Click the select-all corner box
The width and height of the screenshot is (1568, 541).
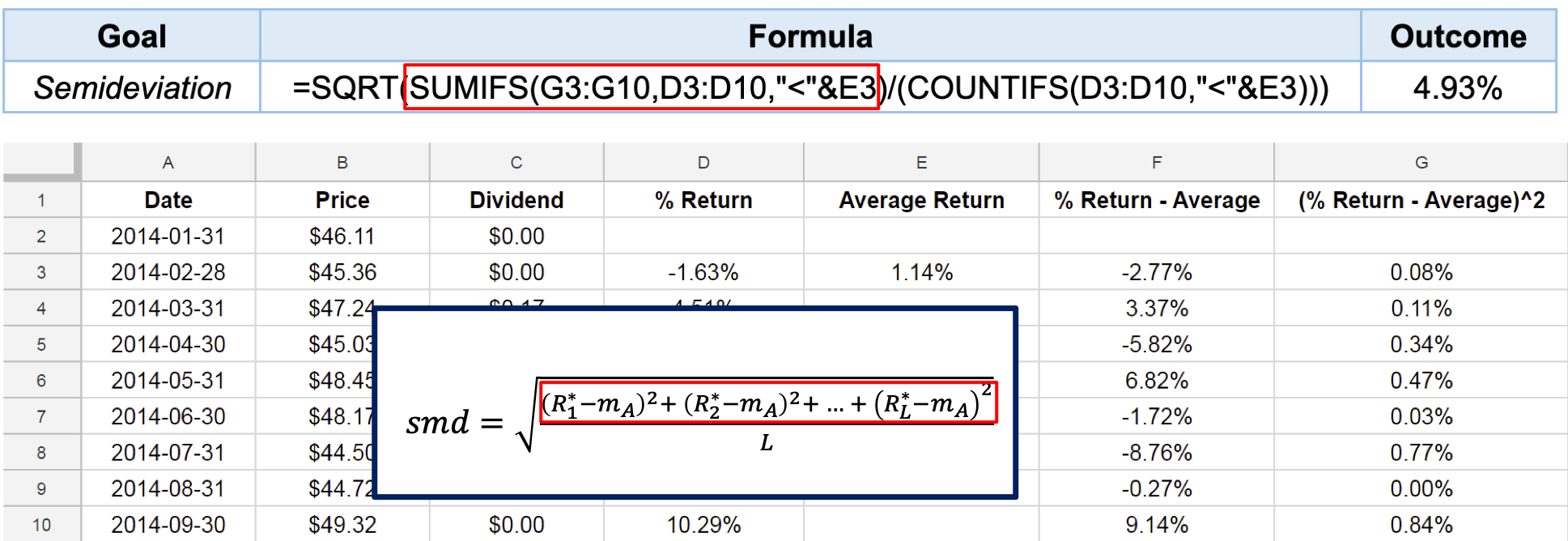tap(41, 161)
